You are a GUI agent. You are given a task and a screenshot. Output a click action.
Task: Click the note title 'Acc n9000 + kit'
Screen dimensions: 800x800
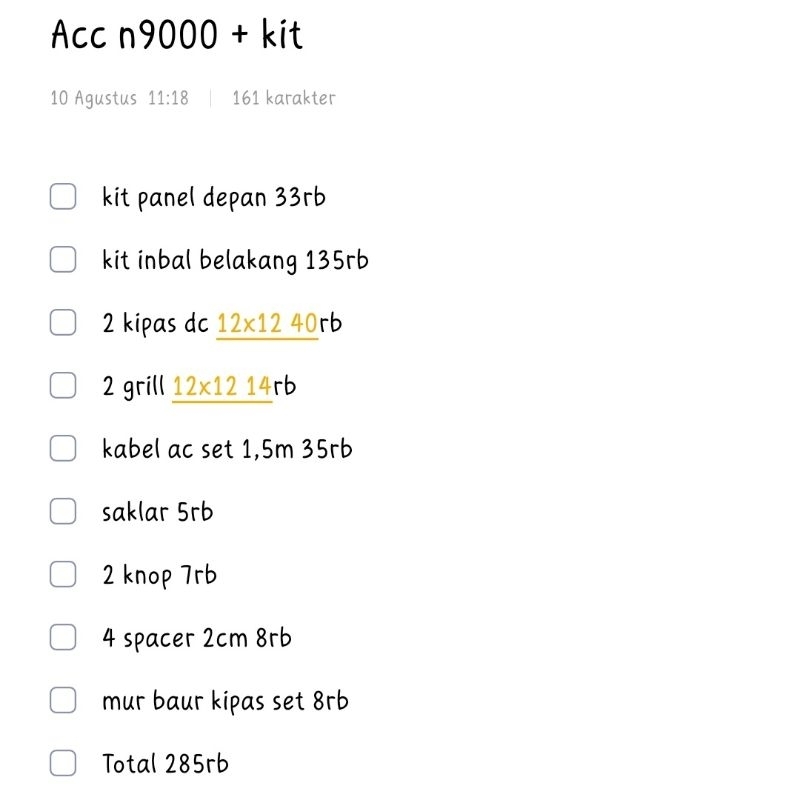(176, 36)
